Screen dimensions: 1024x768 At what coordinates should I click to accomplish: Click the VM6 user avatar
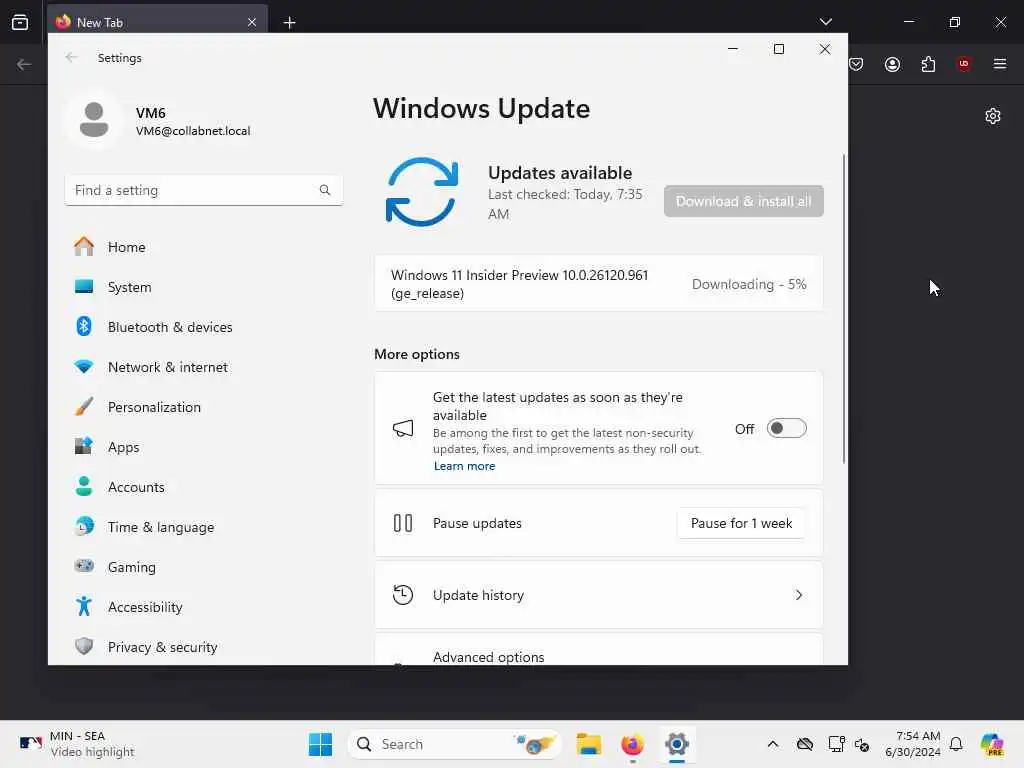94,120
